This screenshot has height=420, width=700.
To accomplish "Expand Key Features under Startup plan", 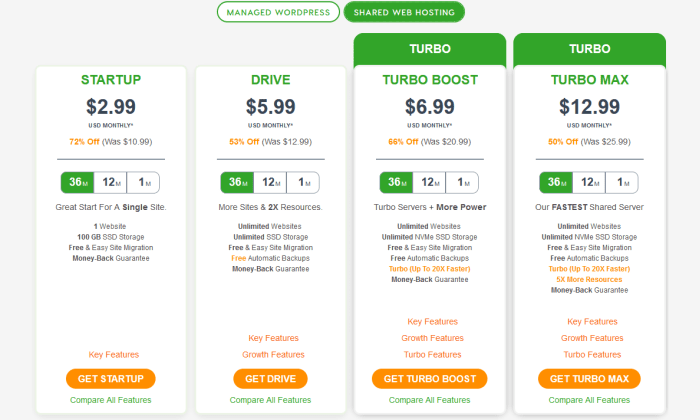I will click(113, 354).
